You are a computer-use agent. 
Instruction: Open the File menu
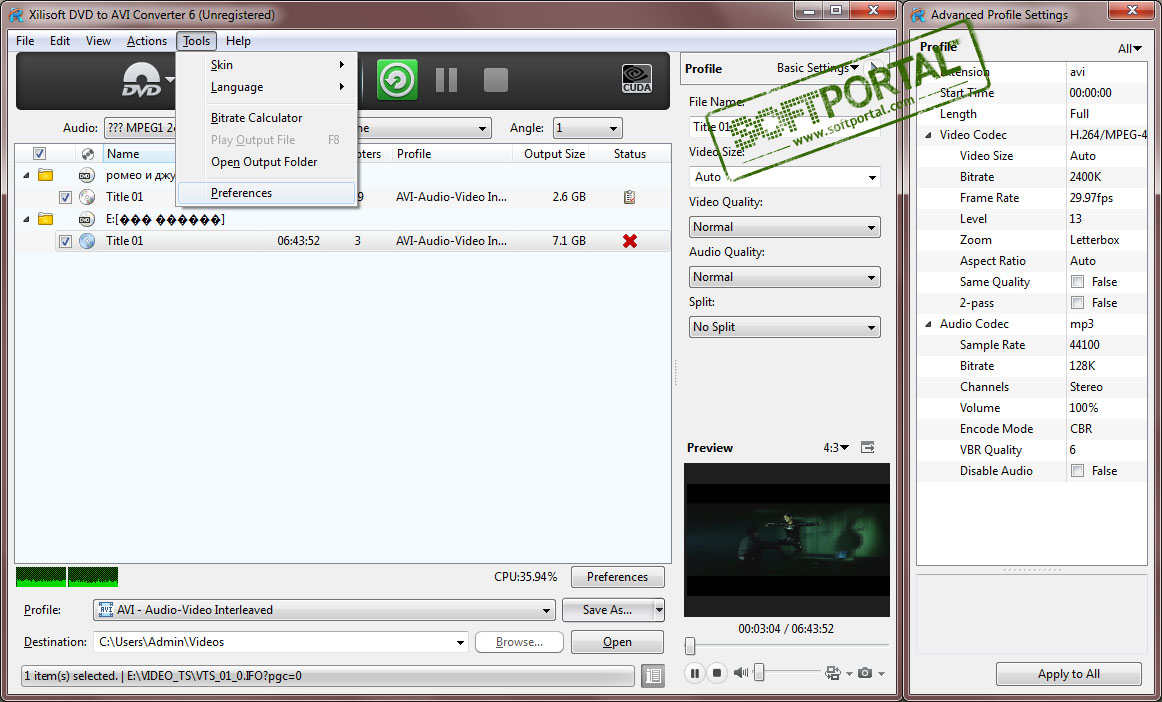25,41
